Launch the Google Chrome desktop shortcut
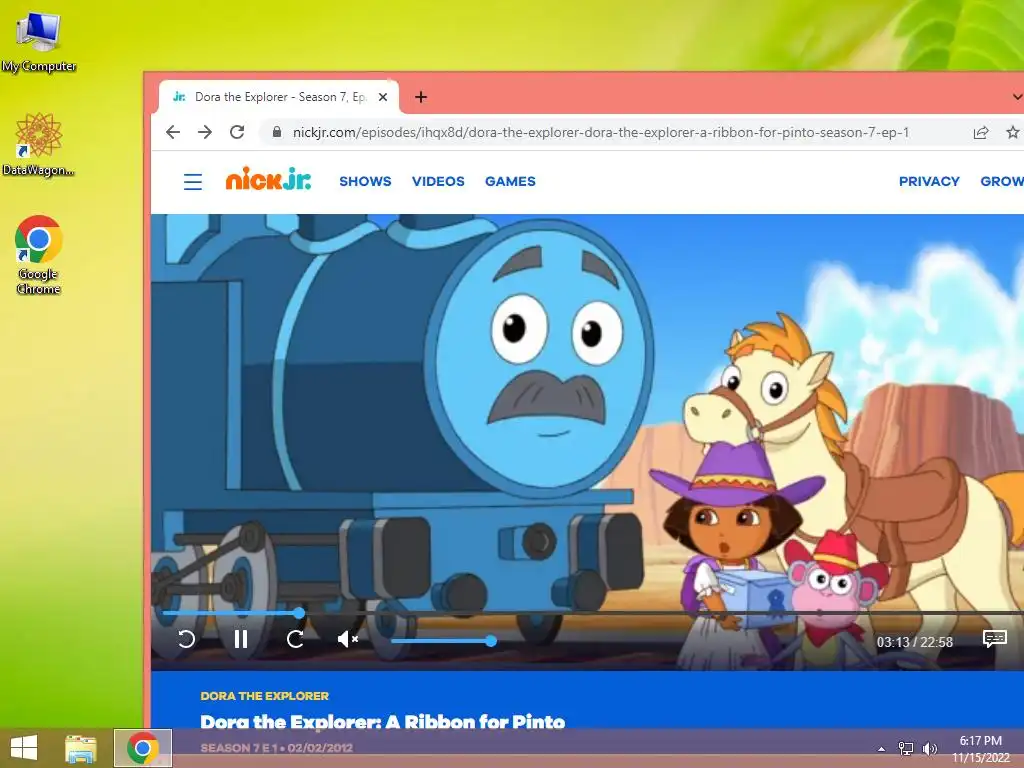 tap(39, 255)
